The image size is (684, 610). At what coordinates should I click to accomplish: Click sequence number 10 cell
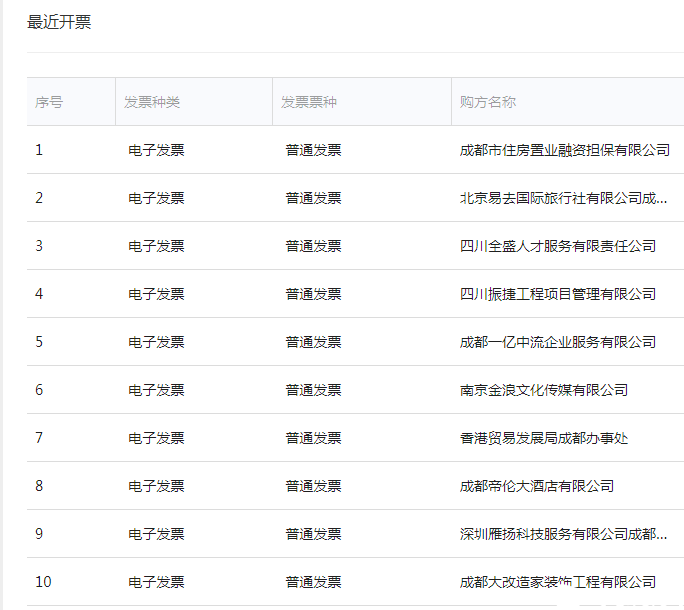[43, 582]
